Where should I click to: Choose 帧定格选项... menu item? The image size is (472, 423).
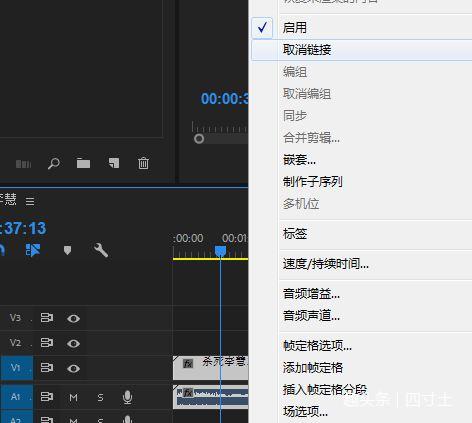362,346
